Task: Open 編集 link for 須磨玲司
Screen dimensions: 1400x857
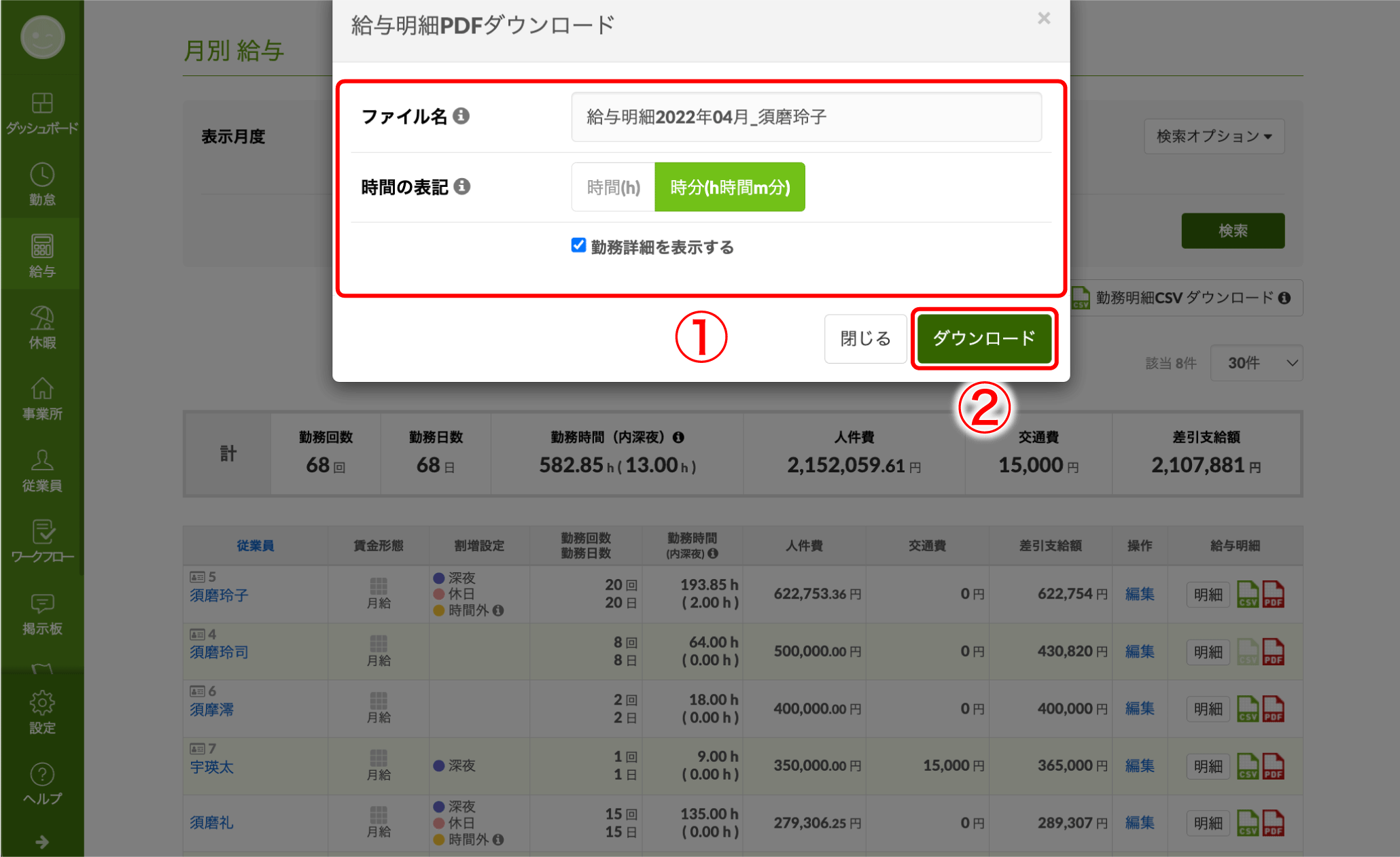Action: pyautogui.click(x=1140, y=651)
